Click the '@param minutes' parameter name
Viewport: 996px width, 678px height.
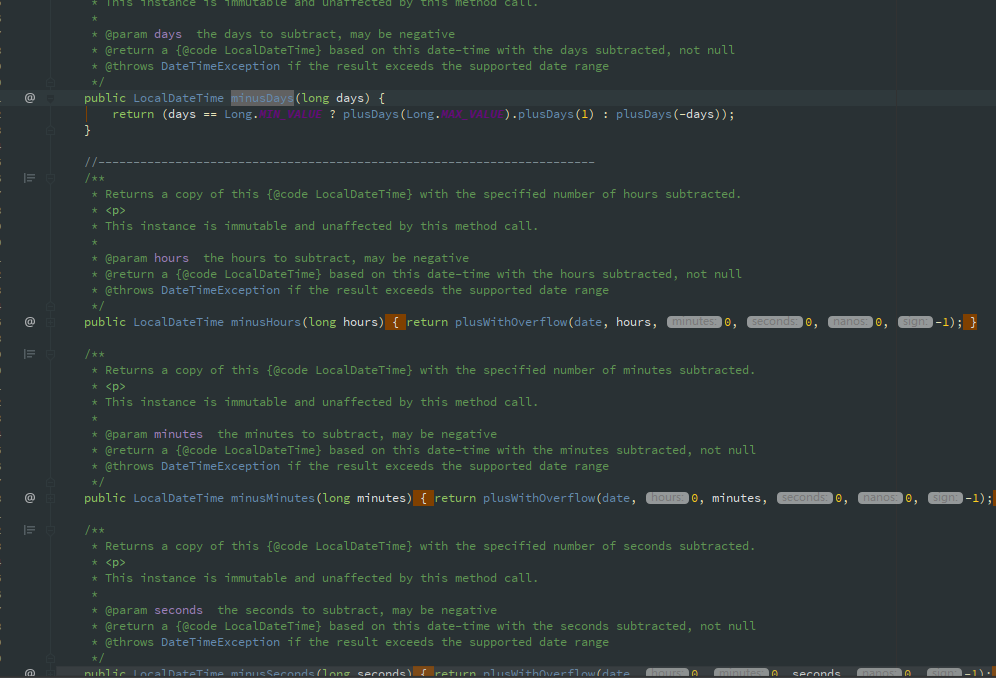tap(178, 434)
